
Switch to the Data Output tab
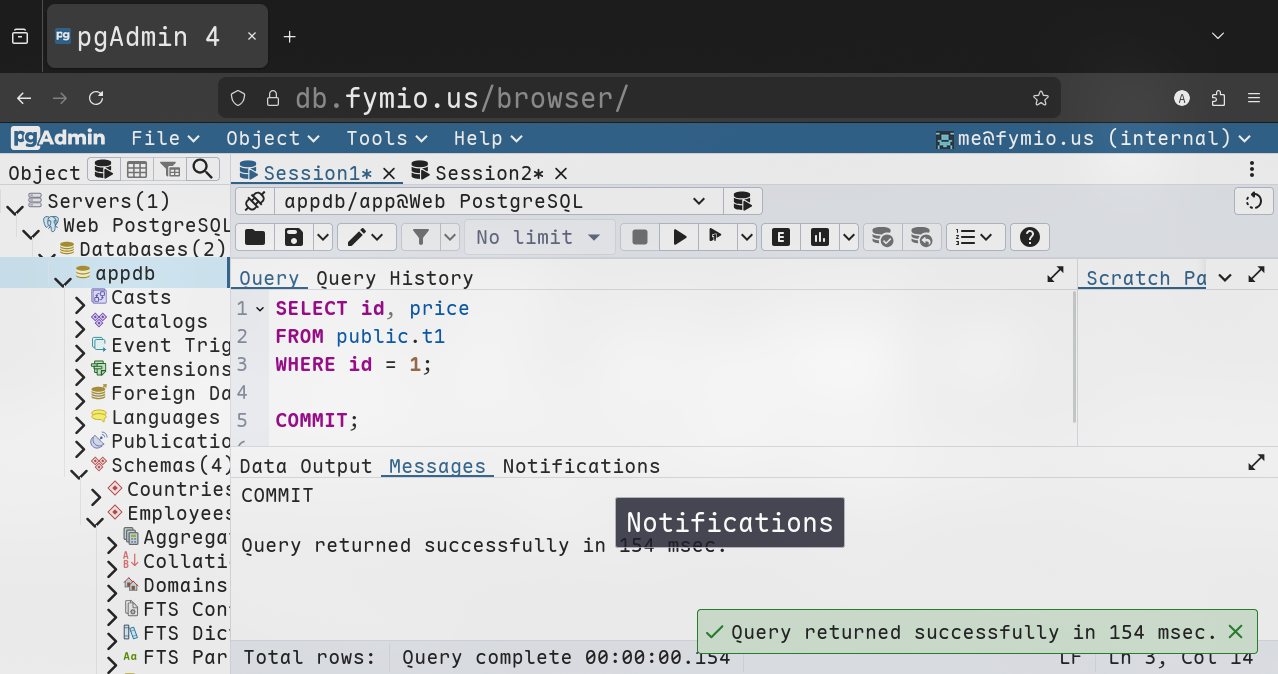(x=306, y=466)
